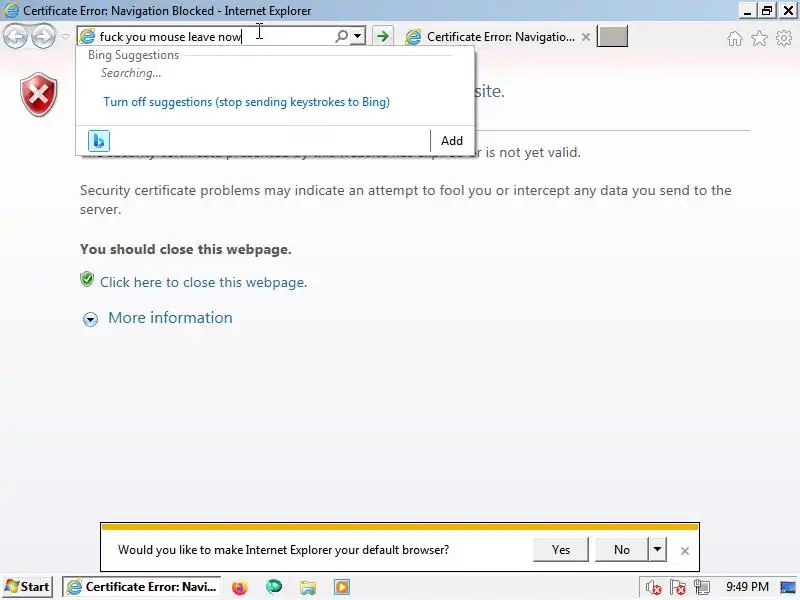Minimize the Internet Explorer window
800x600 pixels.
coord(747,10)
